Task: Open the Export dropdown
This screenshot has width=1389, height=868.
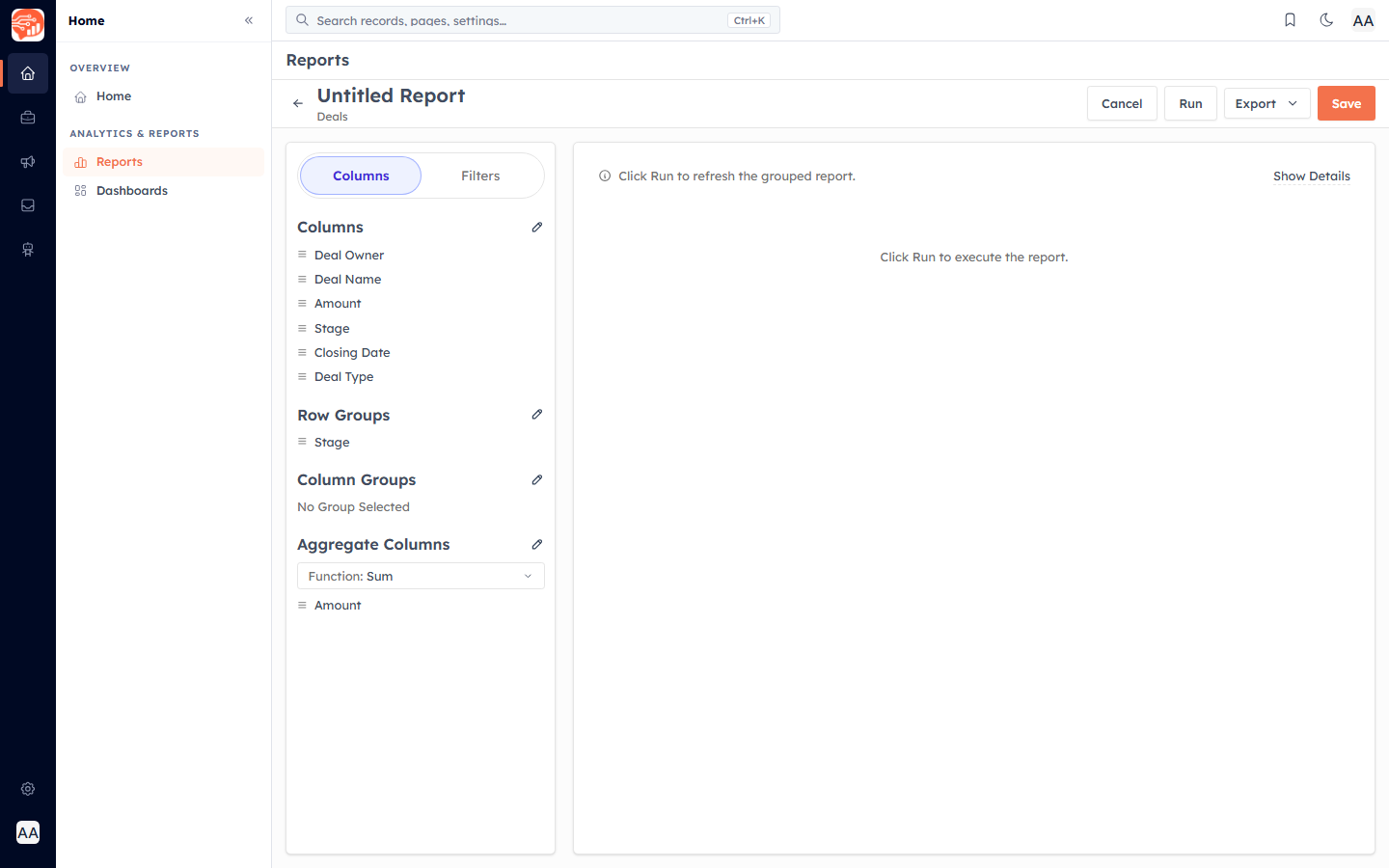Action: pos(1266,103)
